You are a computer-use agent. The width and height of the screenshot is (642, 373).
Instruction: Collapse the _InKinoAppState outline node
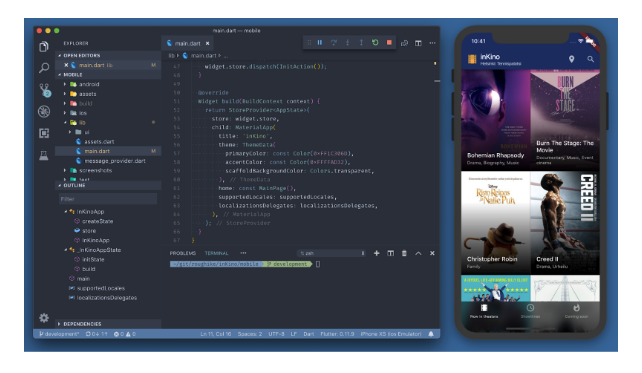(x=65, y=250)
